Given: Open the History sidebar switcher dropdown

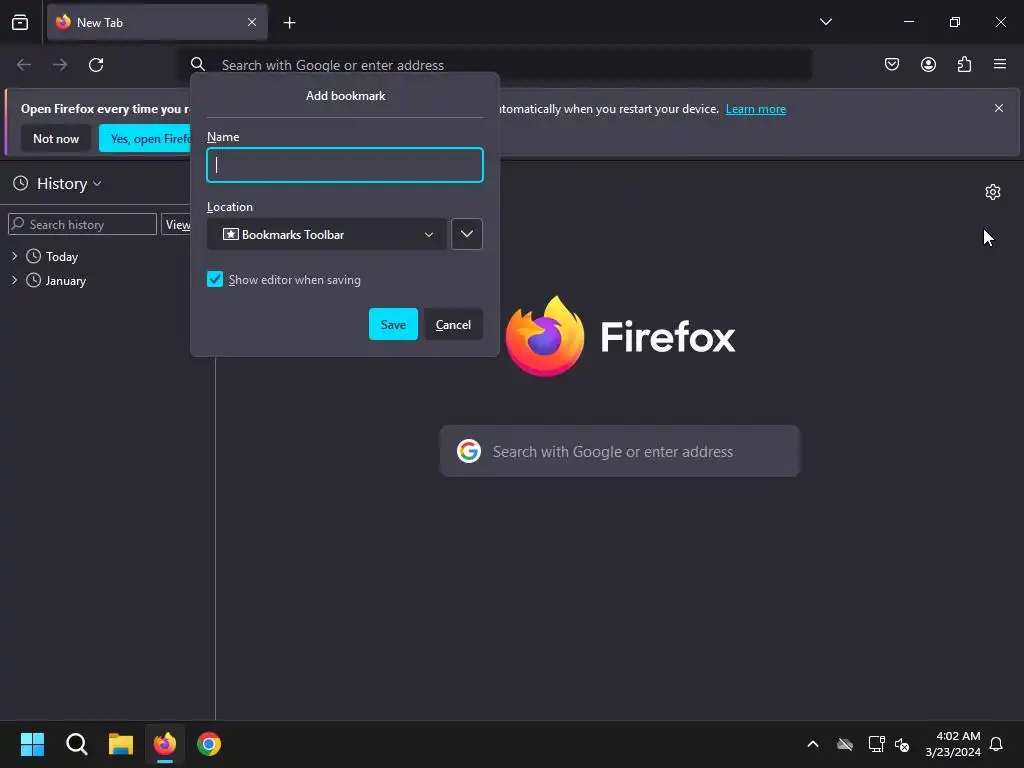Looking at the screenshot, I should click(68, 184).
